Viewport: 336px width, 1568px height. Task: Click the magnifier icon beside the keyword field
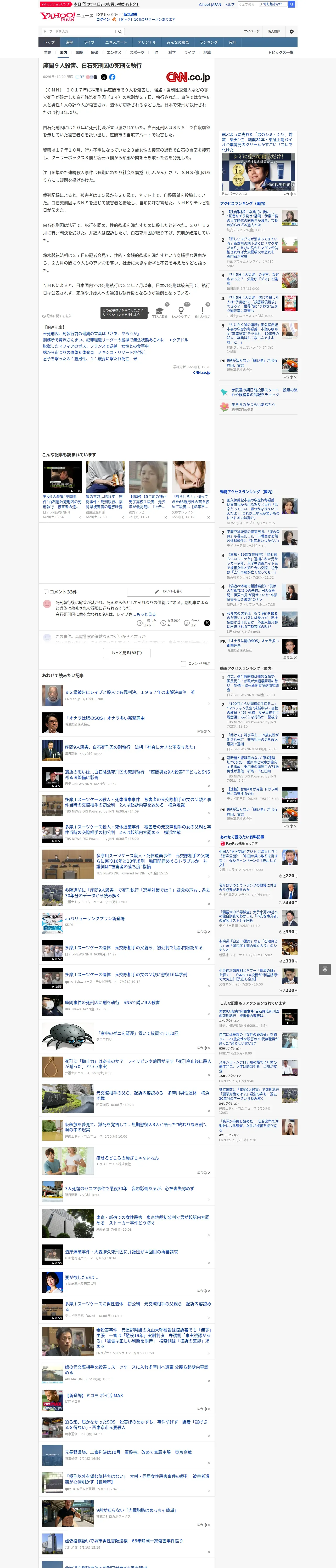click(120, 32)
